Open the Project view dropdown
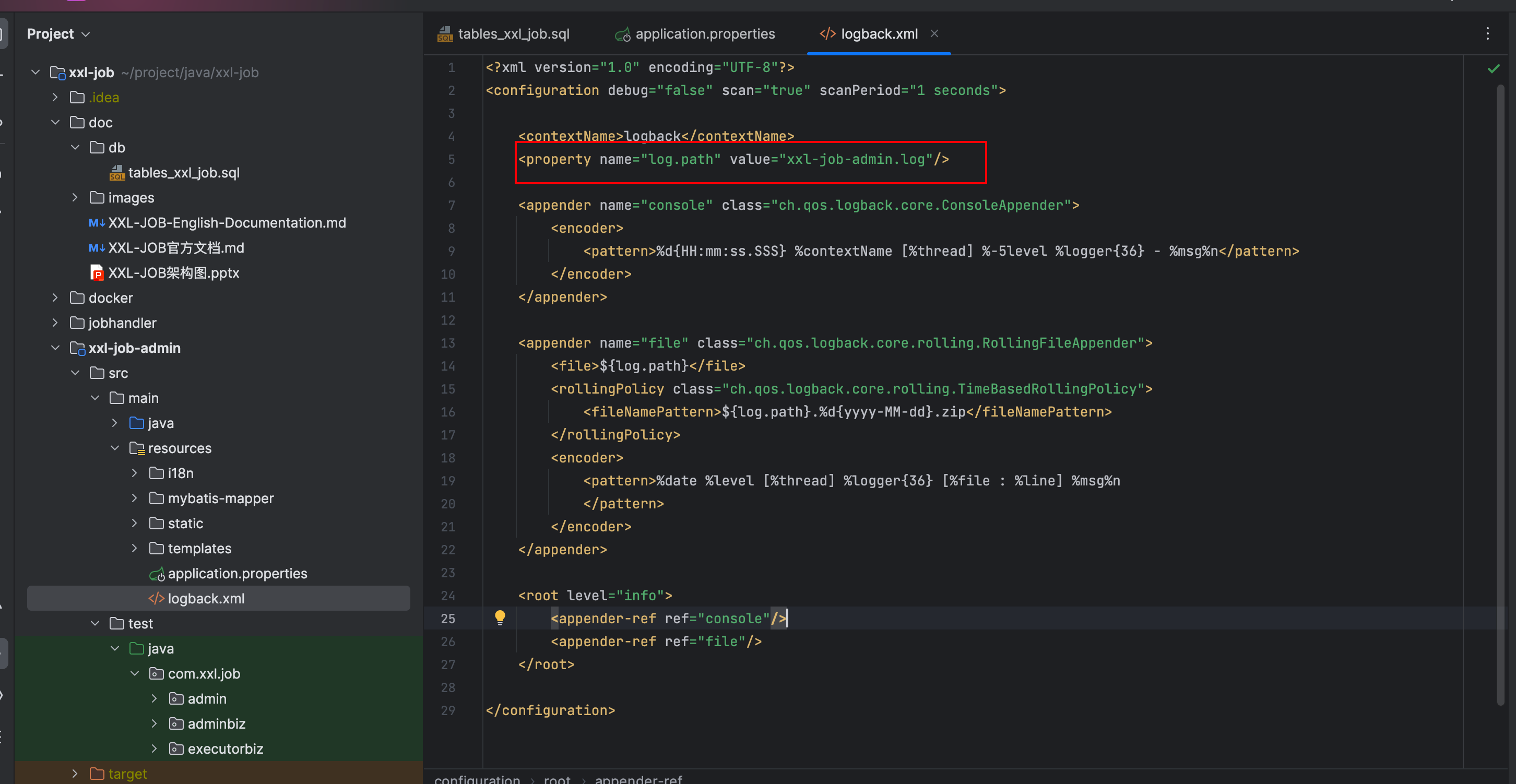 [58, 34]
